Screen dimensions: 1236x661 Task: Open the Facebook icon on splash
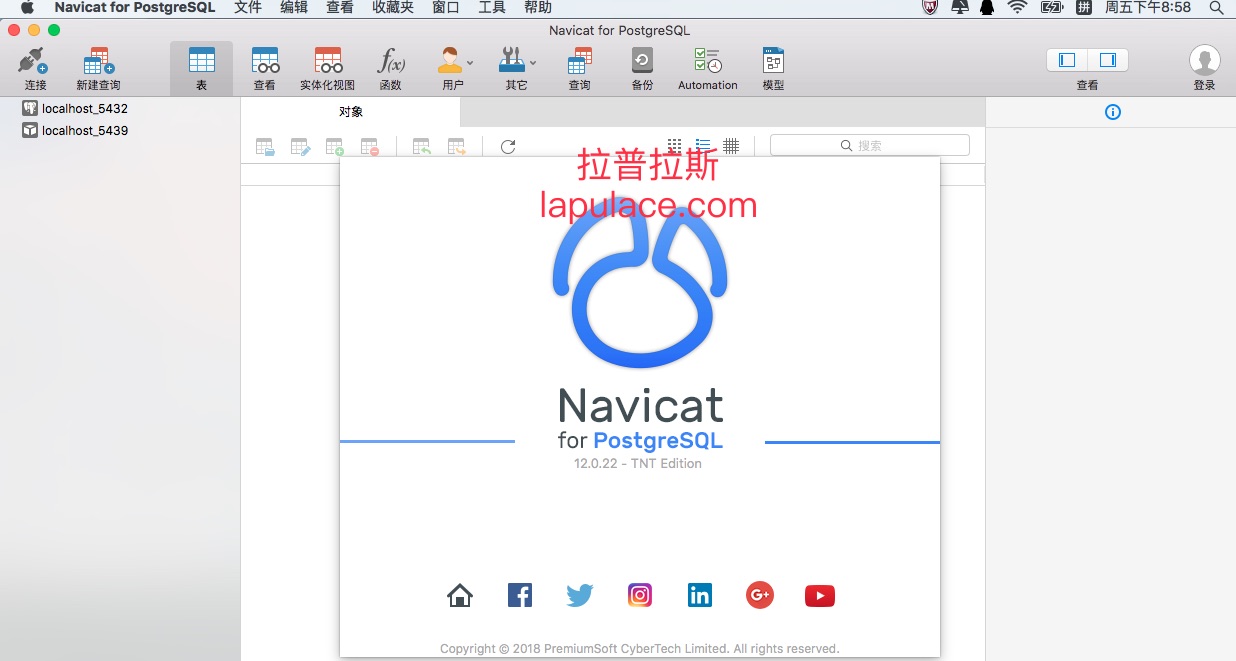click(x=520, y=596)
